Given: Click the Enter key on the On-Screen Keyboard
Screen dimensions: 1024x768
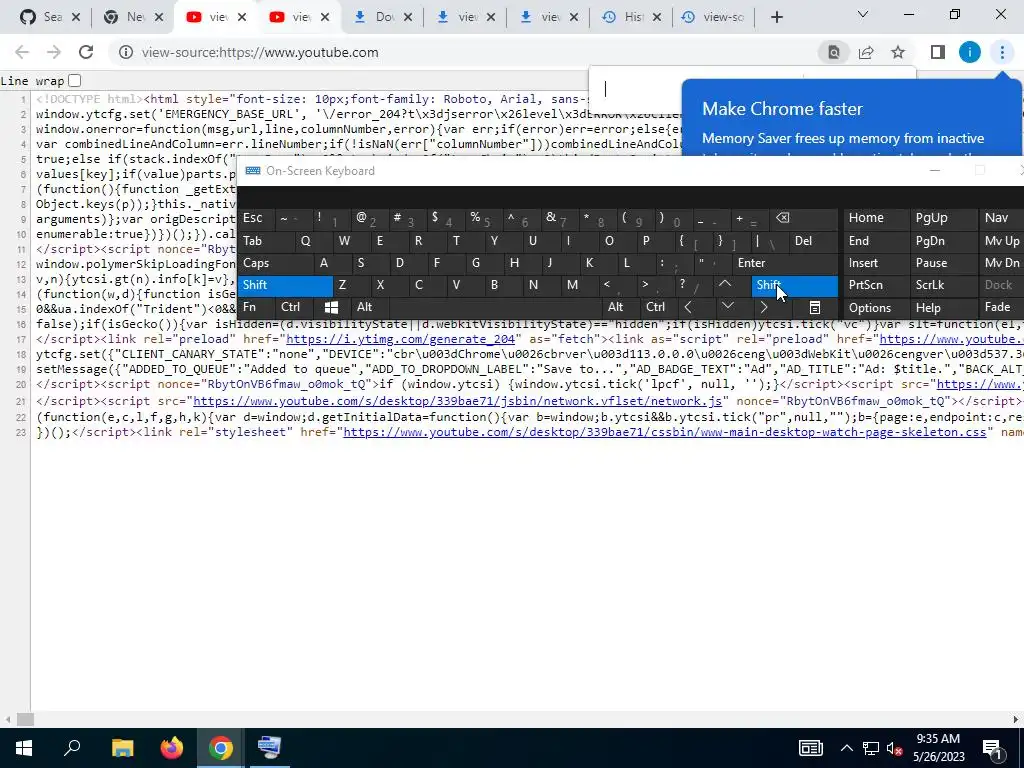Looking at the screenshot, I should pyautogui.click(x=785, y=263).
